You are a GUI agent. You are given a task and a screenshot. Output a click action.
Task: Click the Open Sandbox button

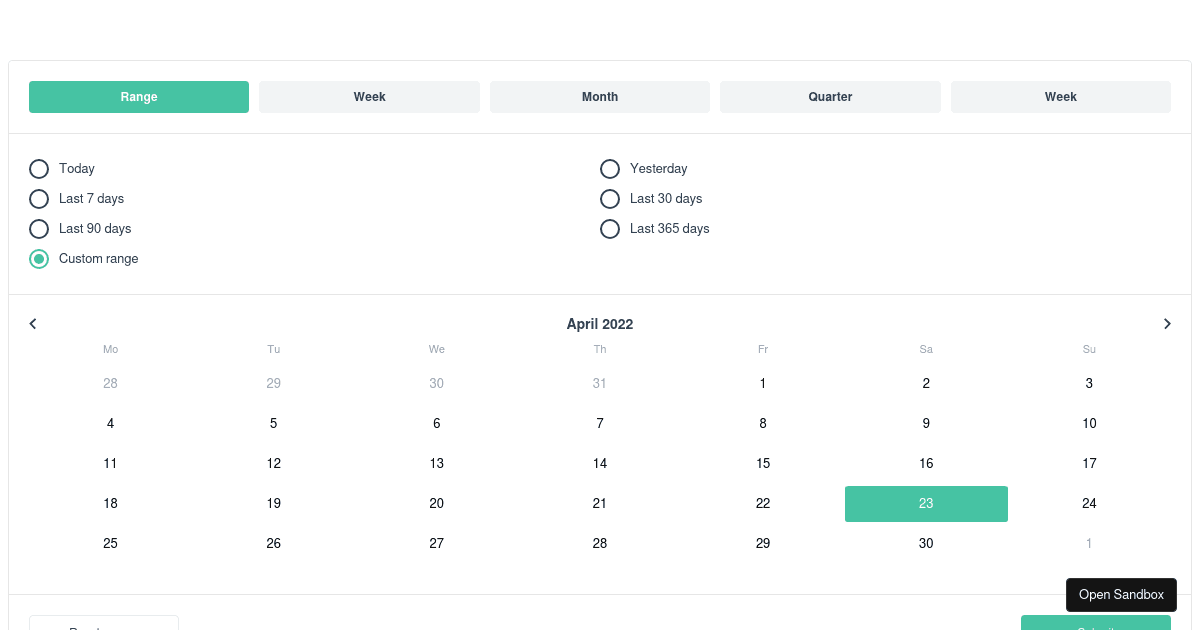tap(1121, 594)
